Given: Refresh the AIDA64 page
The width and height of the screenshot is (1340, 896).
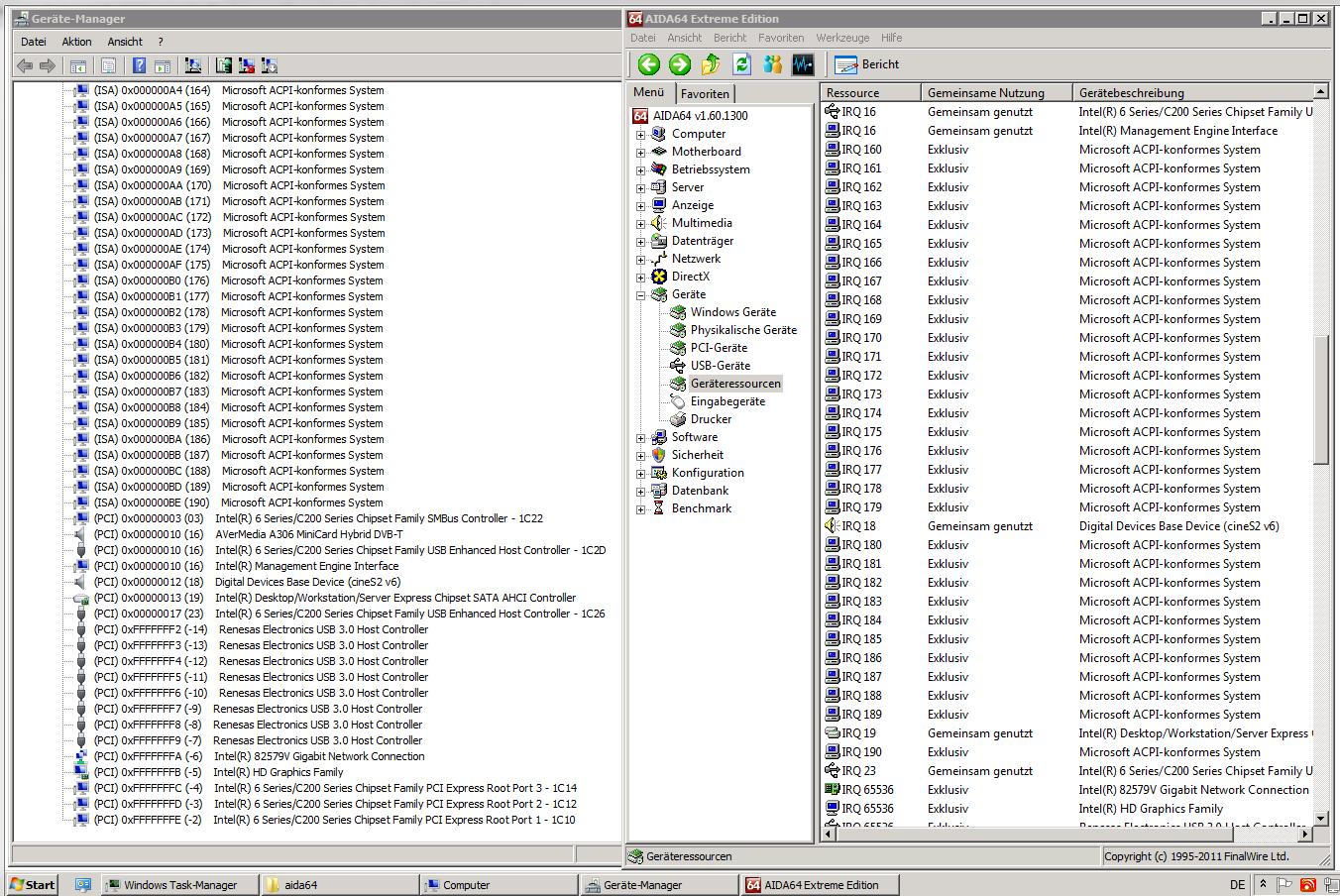Looking at the screenshot, I should 741,64.
